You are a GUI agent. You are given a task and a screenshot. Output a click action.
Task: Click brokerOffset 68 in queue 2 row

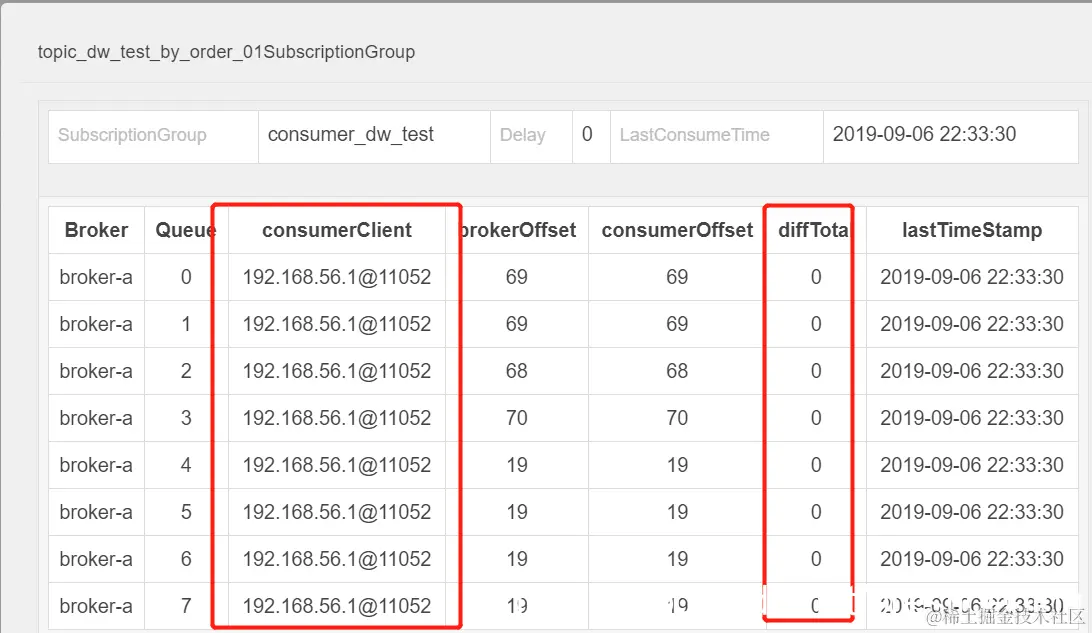tap(517, 371)
